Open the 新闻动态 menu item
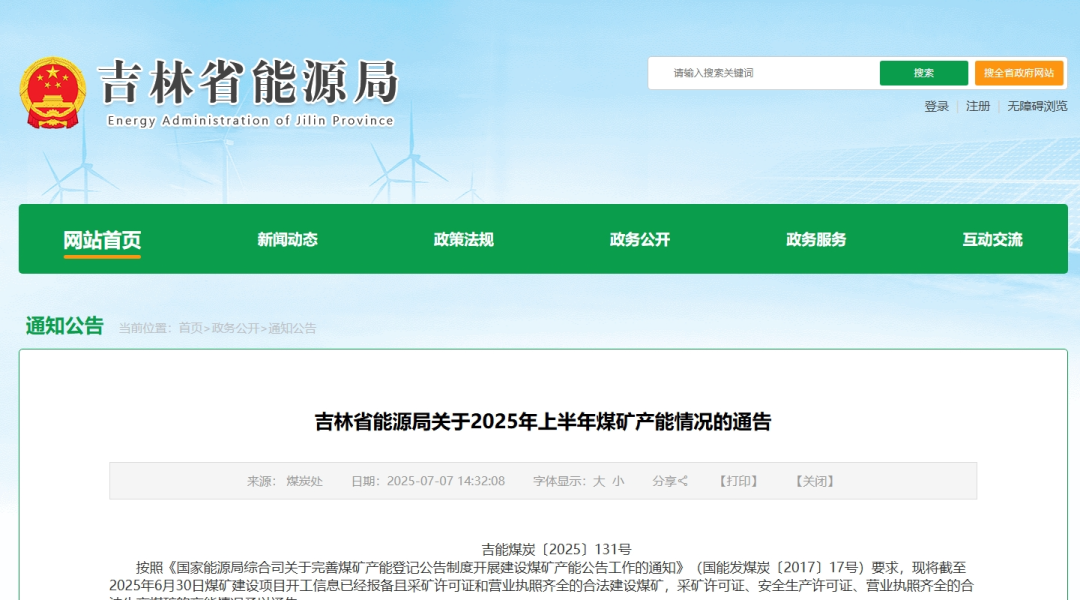The image size is (1080, 600). click(287, 240)
